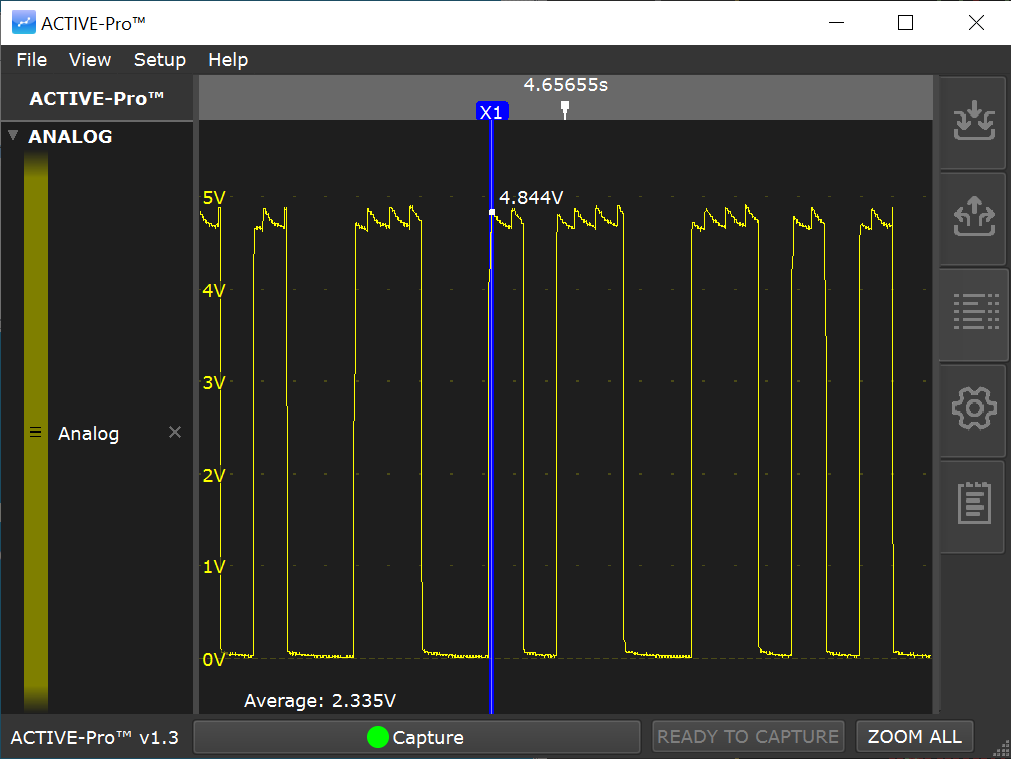Collapse the ANALOG section triangle
This screenshot has height=759, width=1011.
(13, 135)
